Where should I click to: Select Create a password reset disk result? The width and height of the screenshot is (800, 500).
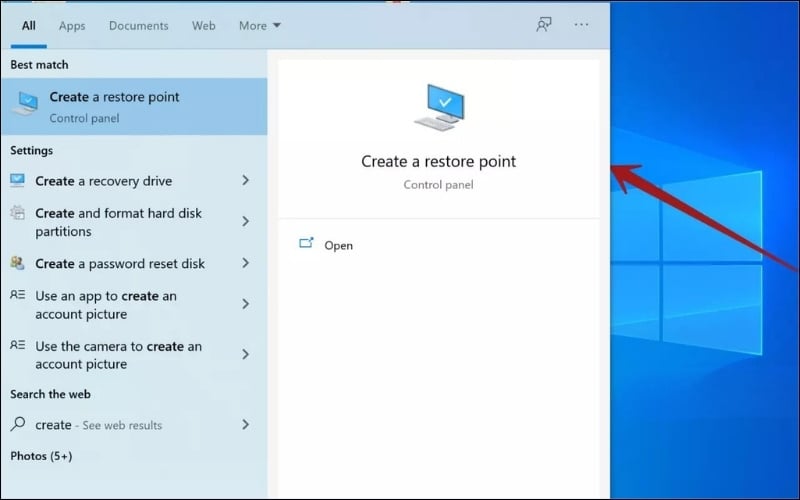click(134, 263)
